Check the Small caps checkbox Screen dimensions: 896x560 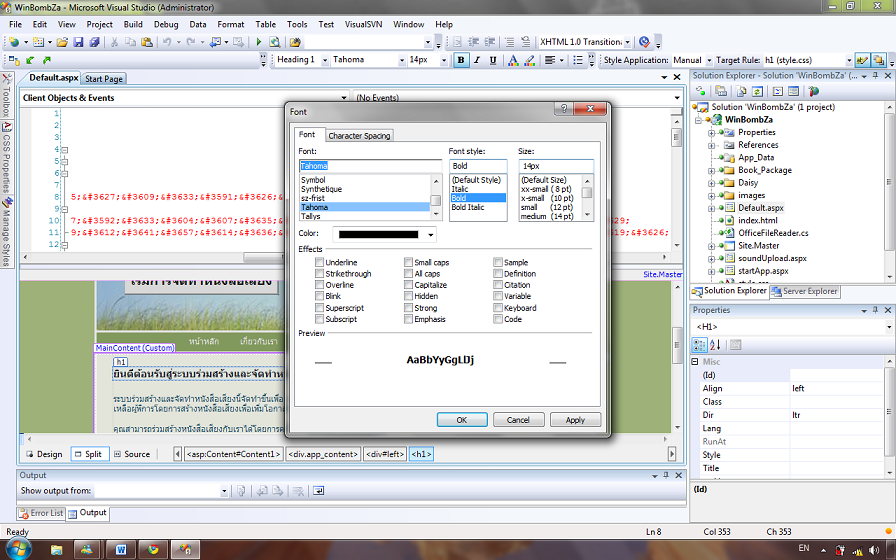(408, 262)
